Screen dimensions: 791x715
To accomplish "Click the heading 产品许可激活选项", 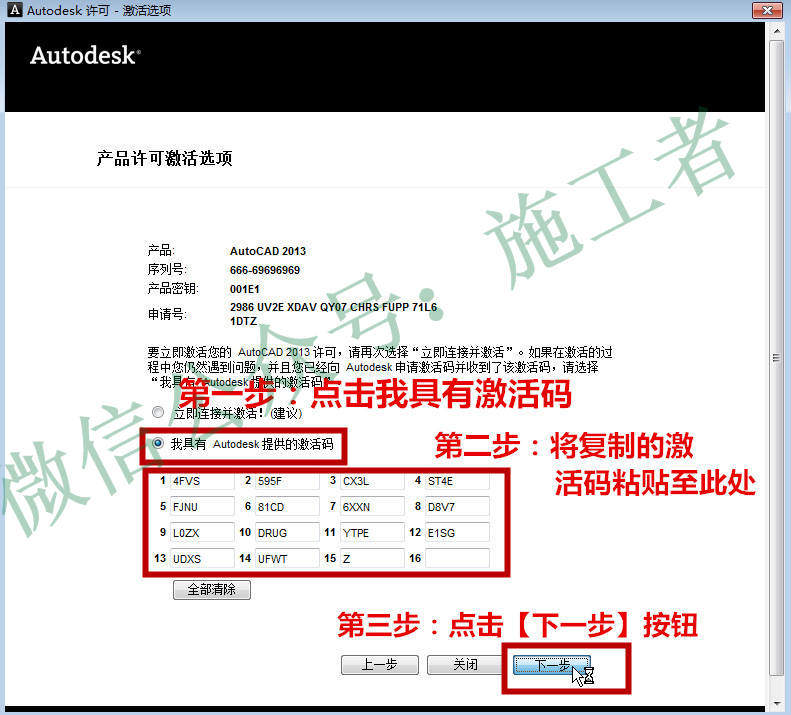I will click(164, 158).
